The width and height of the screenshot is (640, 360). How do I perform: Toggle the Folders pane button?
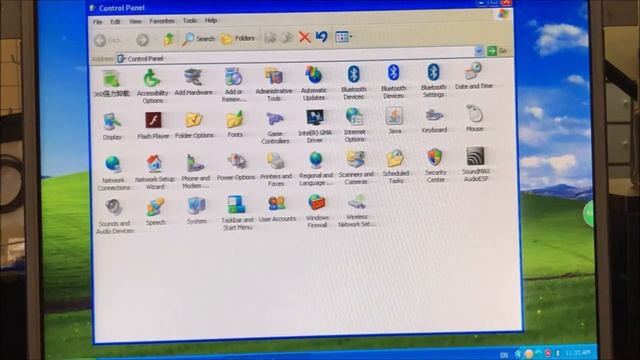coord(238,38)
